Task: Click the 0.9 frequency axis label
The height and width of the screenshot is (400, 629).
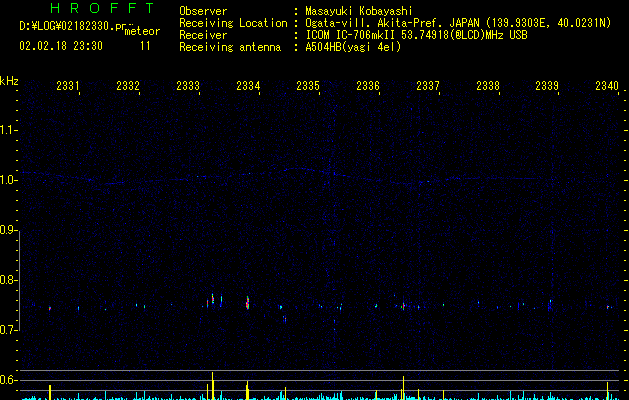Action: (x=8, y=230)
